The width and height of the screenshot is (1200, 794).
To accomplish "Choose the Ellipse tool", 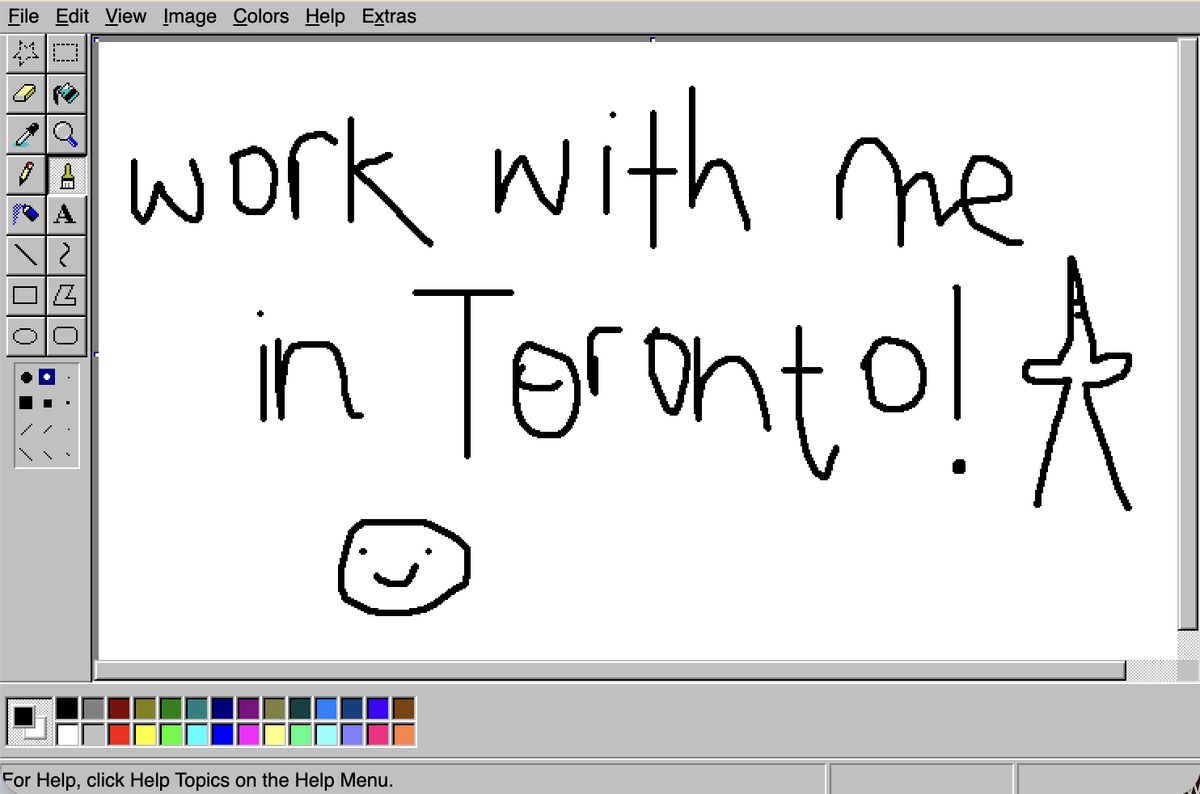I will click(26, 334).
